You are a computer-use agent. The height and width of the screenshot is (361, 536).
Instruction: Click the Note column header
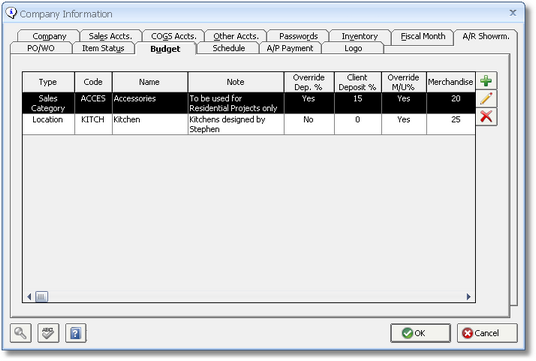(x=236, y=82)
